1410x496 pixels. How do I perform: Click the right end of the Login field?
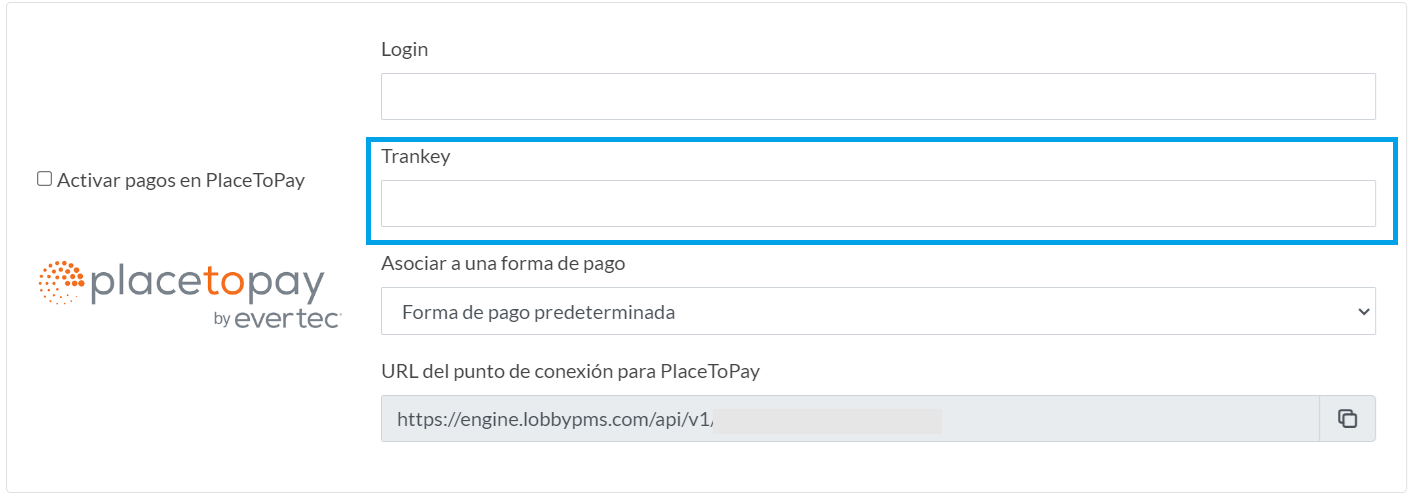pyautogui.click(x=1340, y=96)
